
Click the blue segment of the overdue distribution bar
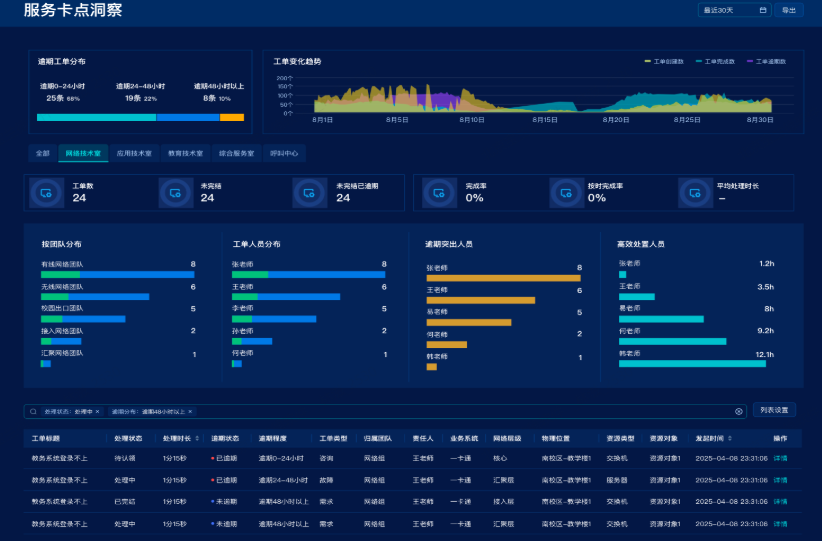(188, 117)
